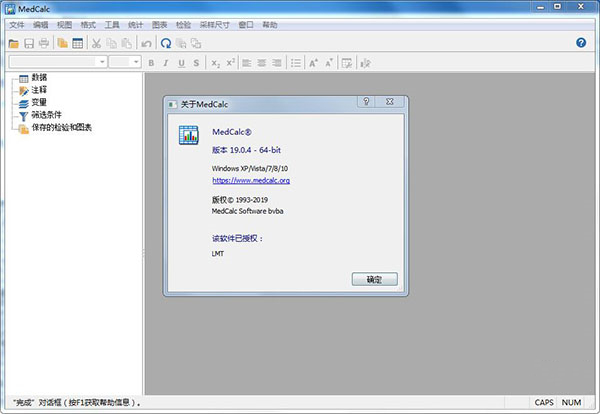This screenshot has width=600, height=414.
Task: Click the Print icon in toolbar
Action: click(44, 43)
